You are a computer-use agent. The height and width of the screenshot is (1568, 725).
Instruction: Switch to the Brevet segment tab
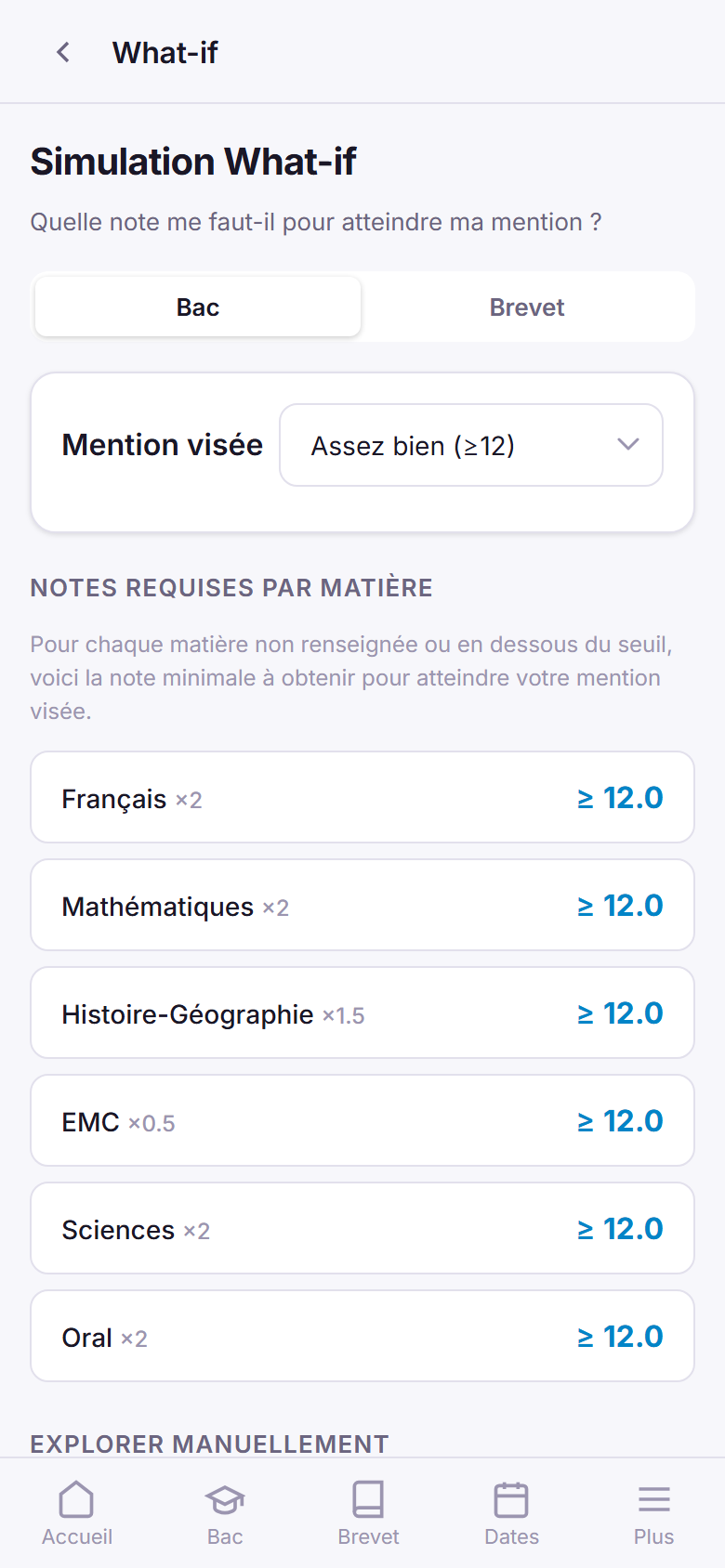click(x=527, y=307)
